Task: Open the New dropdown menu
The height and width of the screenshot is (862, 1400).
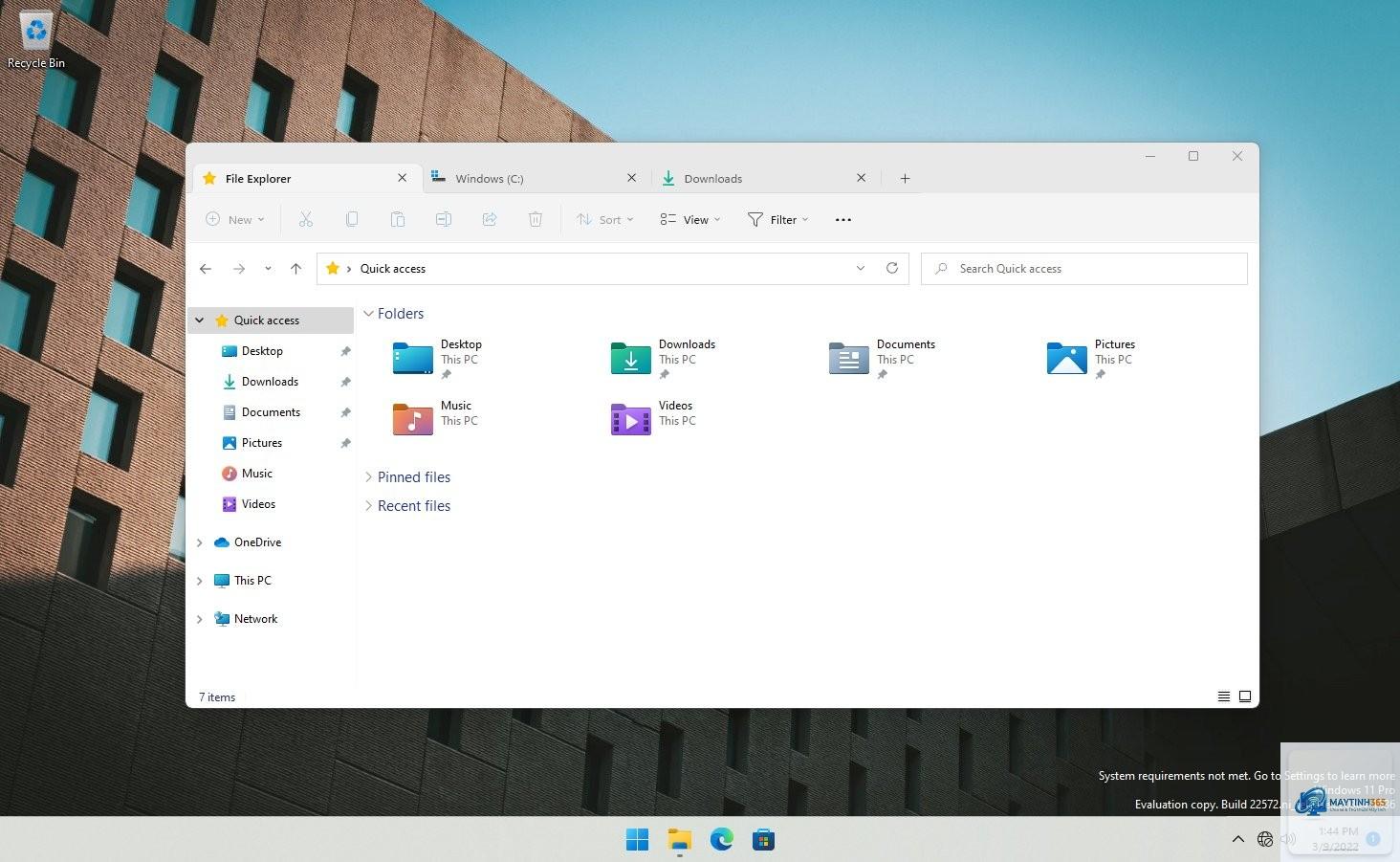Action: (x=235, y=219)
